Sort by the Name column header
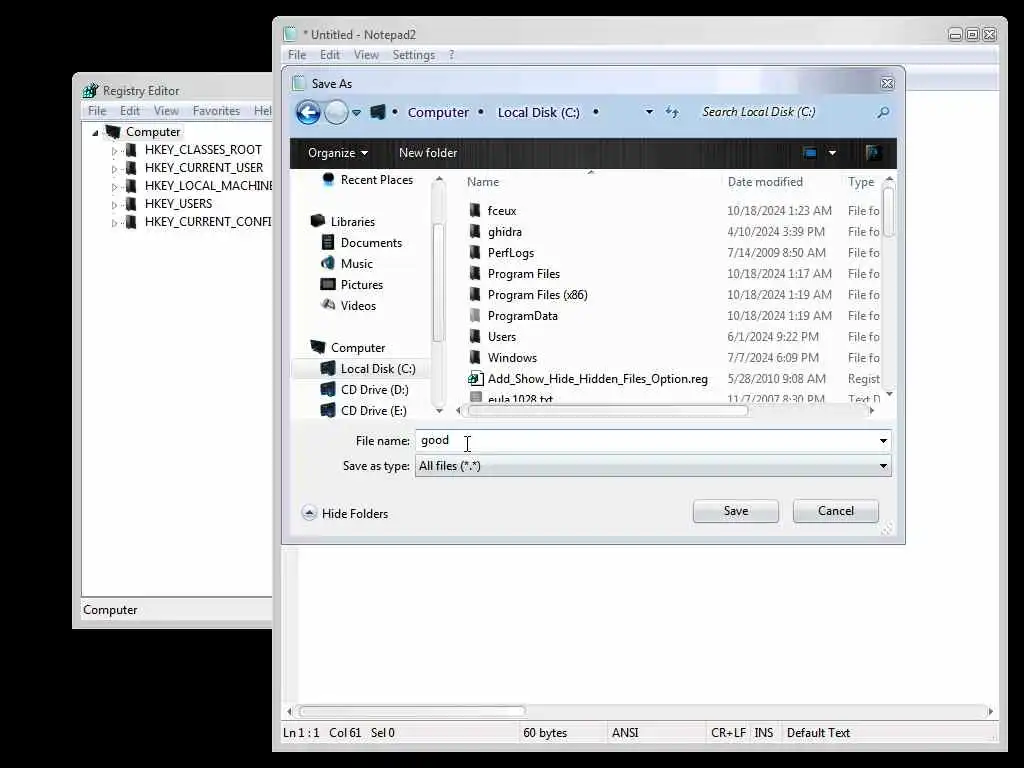Screen dimensions: 1024x768 point(483,182)
